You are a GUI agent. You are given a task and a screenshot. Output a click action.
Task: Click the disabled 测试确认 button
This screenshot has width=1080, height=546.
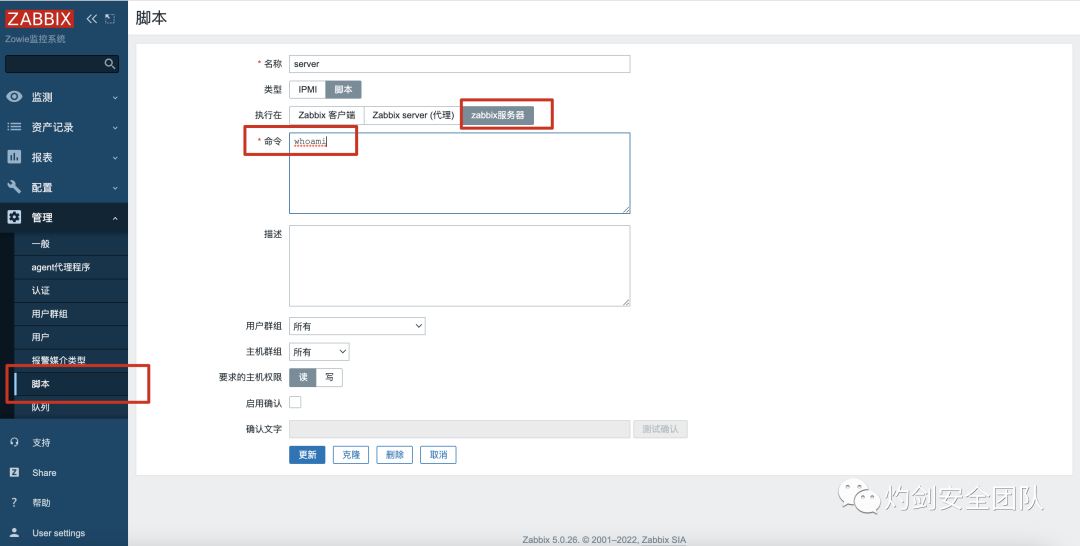pos(661,429)
